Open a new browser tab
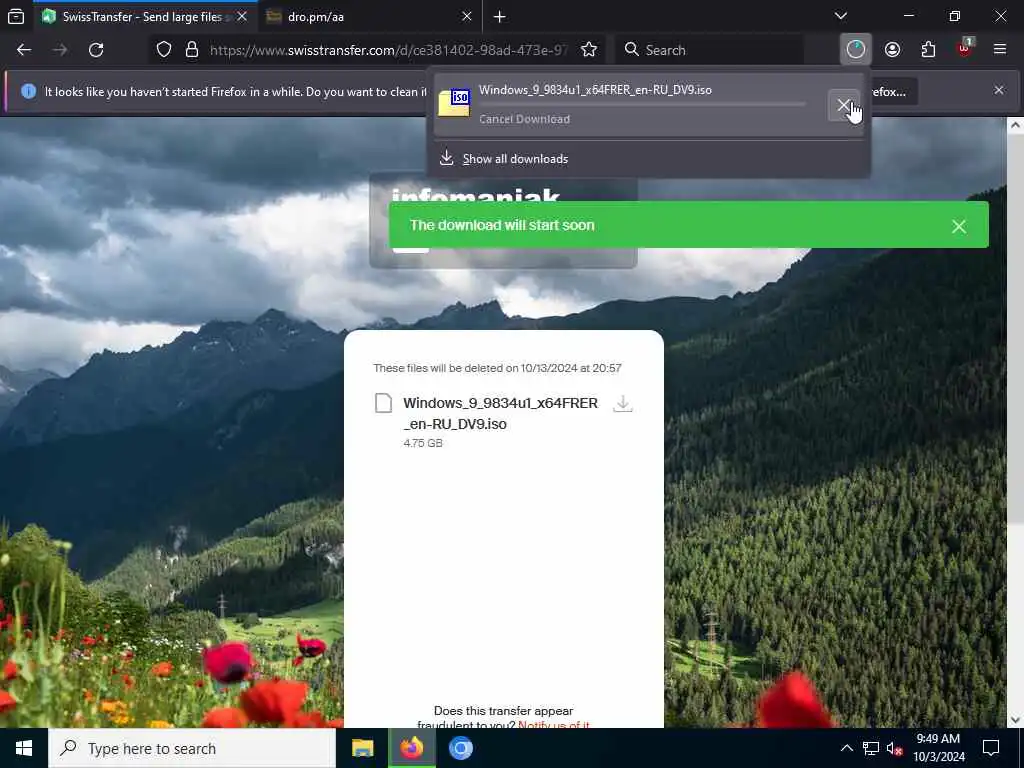This screenshot has width=1024, height=768. [500, 16]
